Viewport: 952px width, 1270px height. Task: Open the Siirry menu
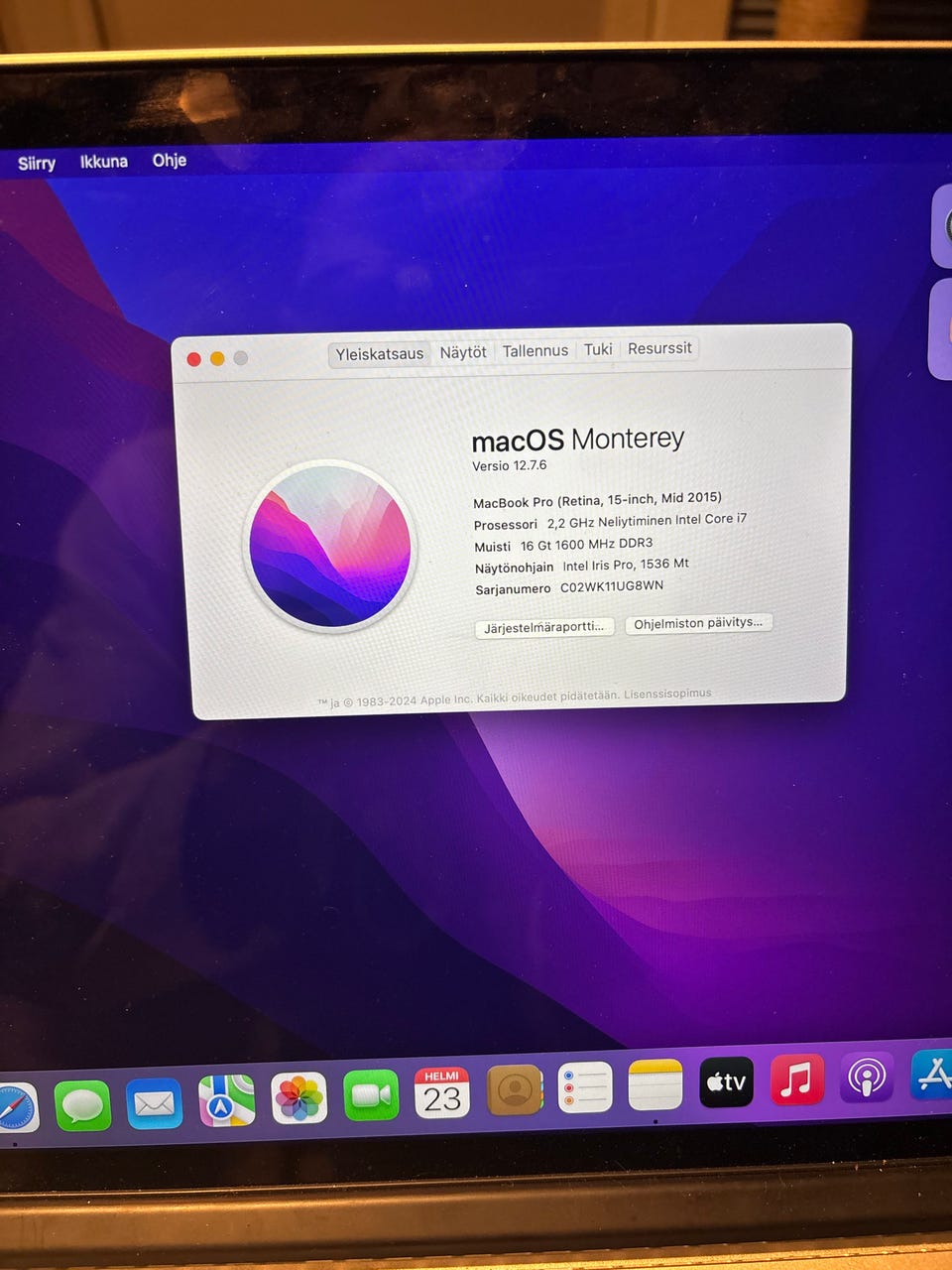pos(37,163)
